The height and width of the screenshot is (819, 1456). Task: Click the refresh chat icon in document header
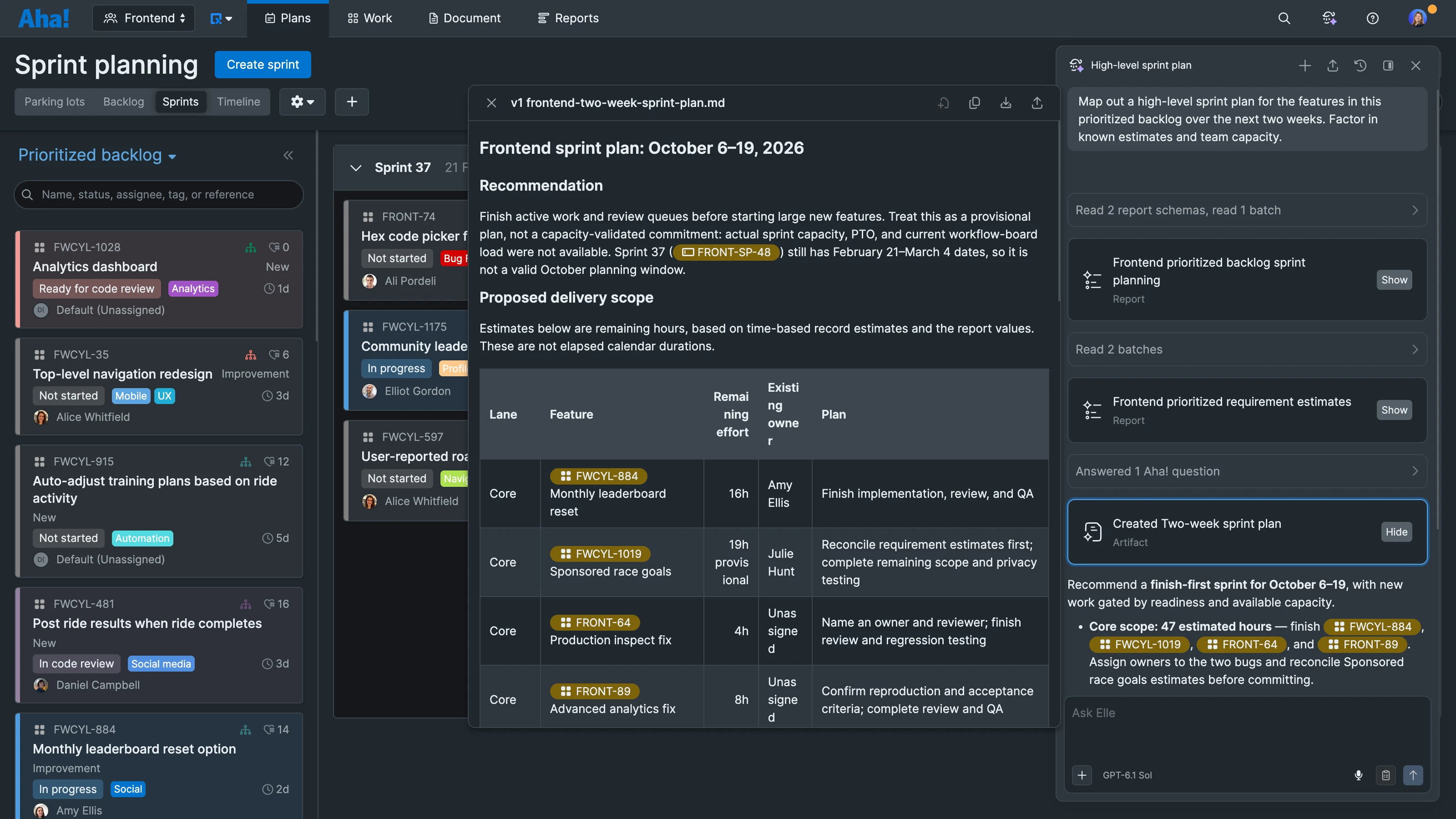943,103
